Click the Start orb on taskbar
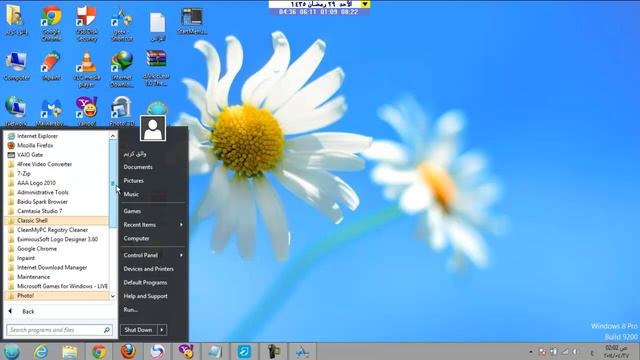Screen dimensions: 640x360 (x=12, y=351)
